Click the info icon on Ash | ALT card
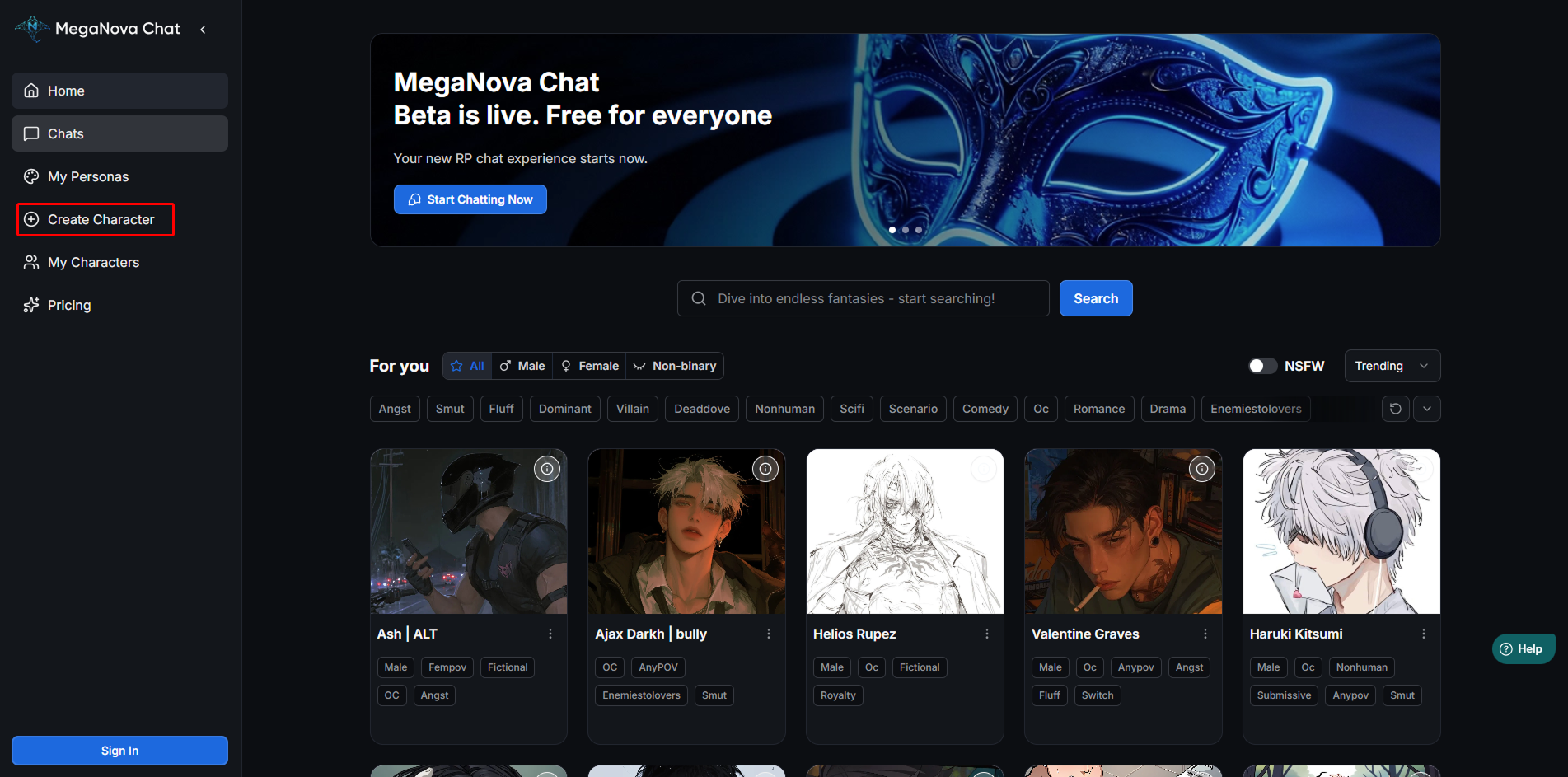Screen dimensions: 1568x777 pos(547,469)
